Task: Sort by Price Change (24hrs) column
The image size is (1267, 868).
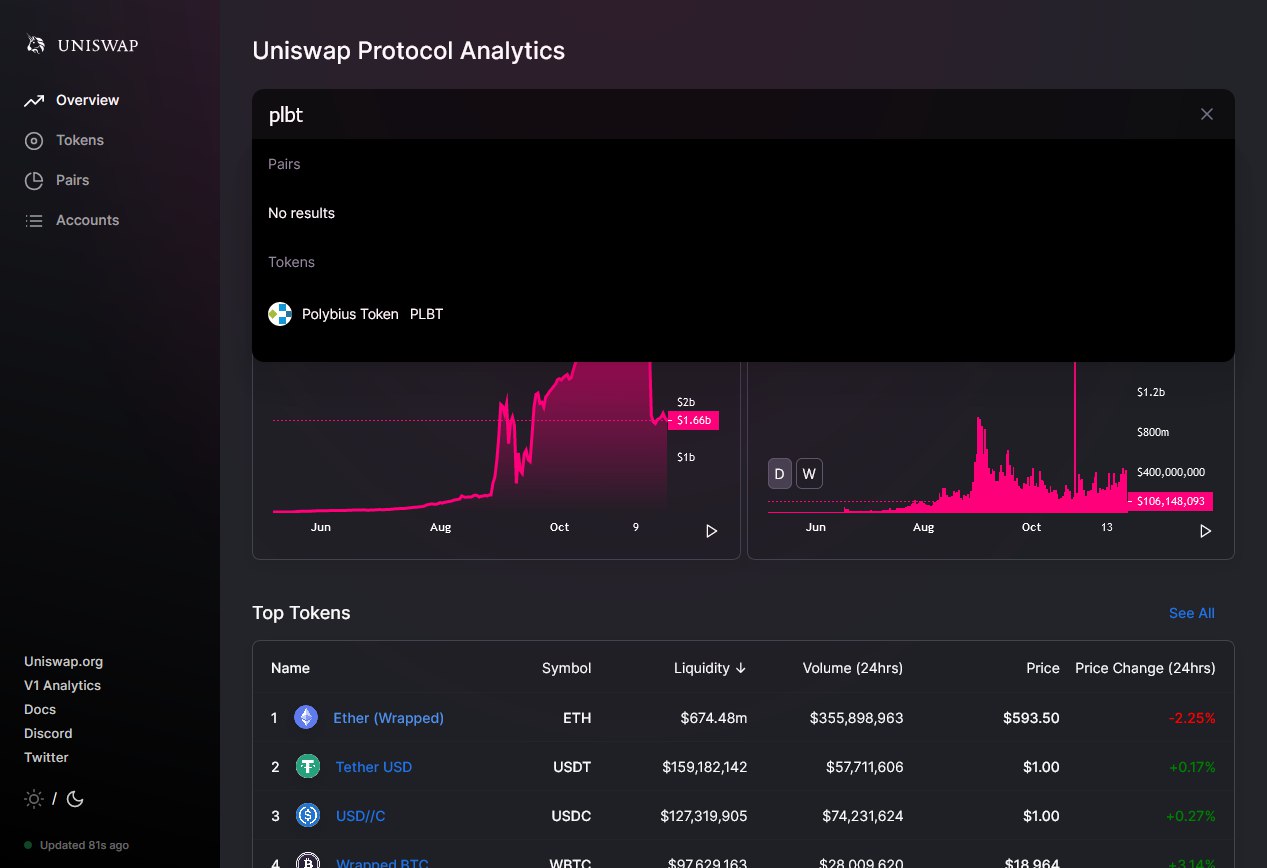Action: click(x=1145, y=668)
